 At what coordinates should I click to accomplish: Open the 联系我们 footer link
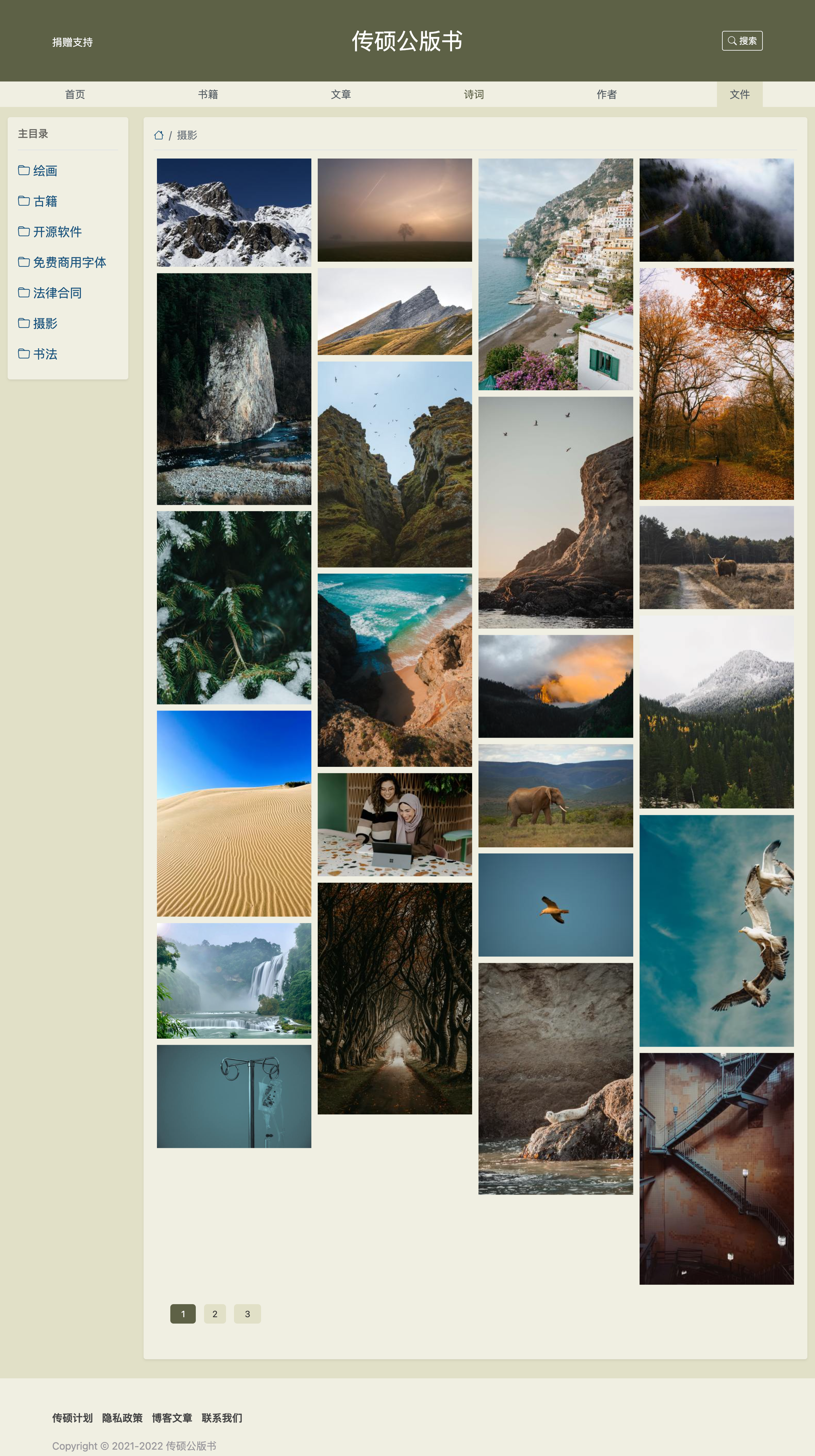coord(222,1417)
